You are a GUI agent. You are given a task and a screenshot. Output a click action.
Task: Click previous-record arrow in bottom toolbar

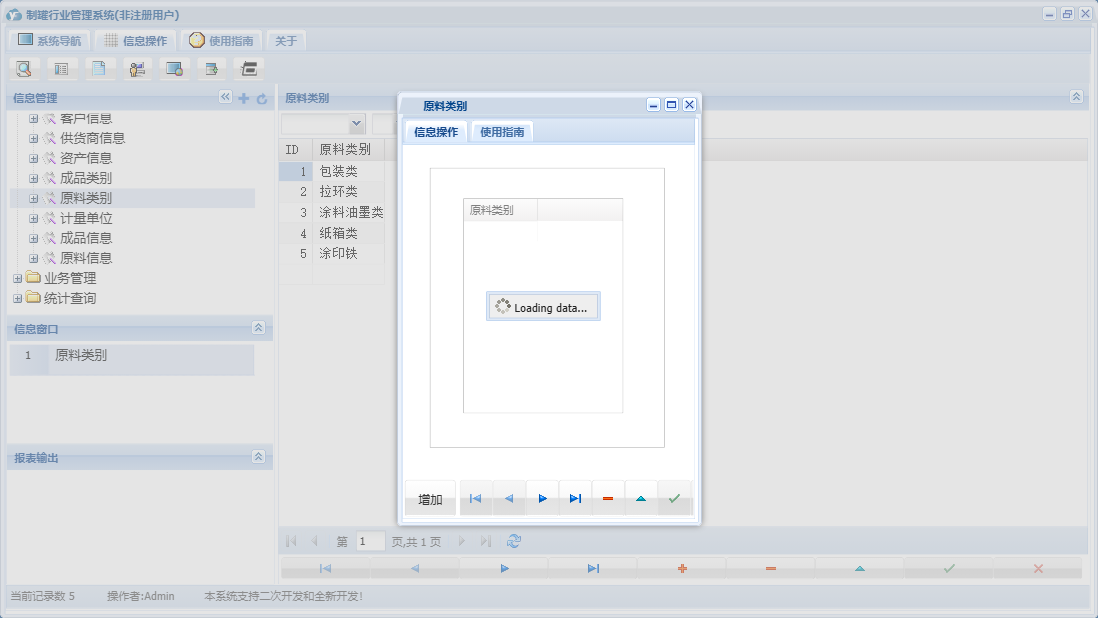click(x=415, y=568)
